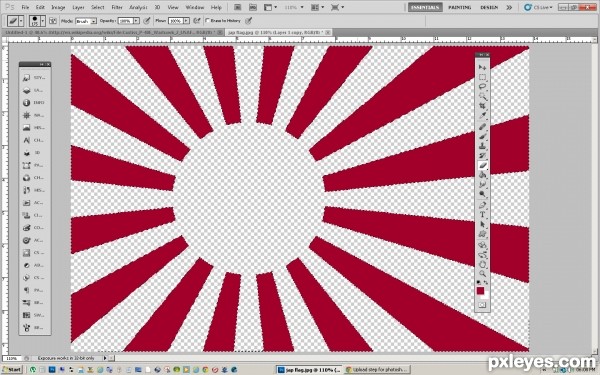The image size is (600, 375).
Task: Select the Crop tool
Action: point(482,106)
